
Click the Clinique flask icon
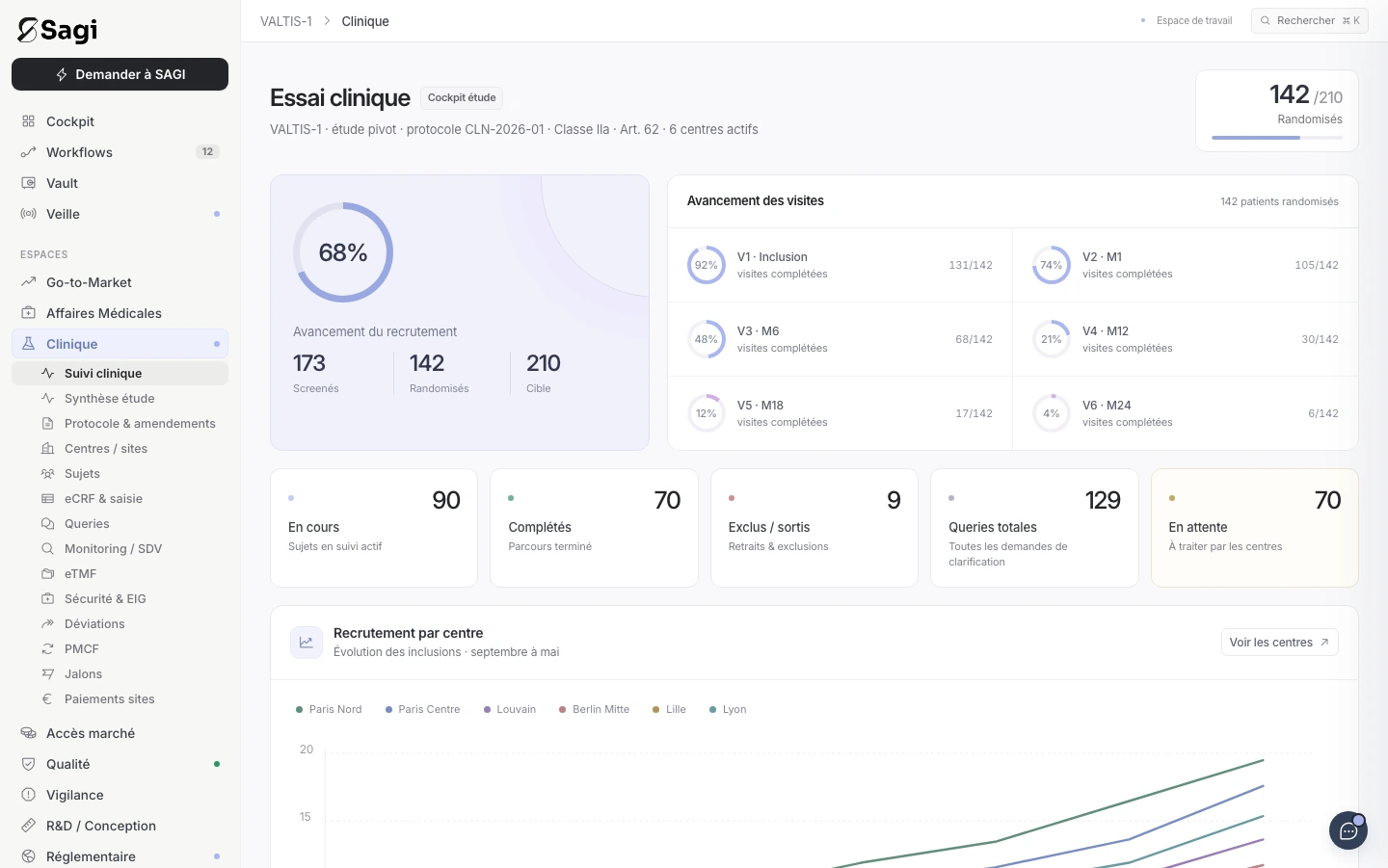pos(29,344)
